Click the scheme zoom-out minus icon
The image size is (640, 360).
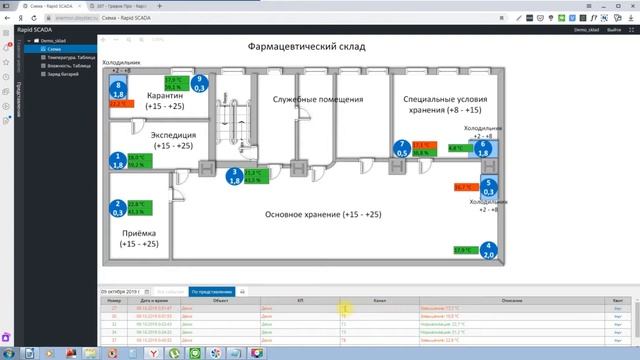click(x=116, y=40)
